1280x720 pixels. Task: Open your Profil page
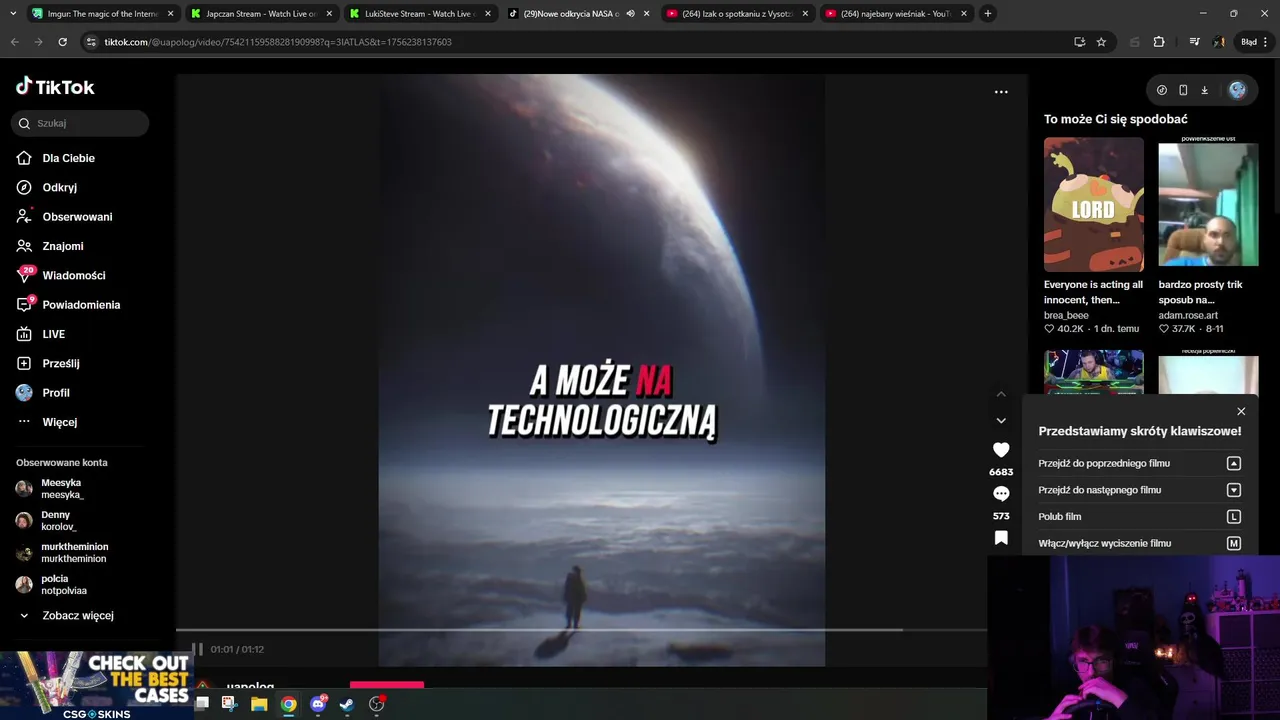pos(56,393)
